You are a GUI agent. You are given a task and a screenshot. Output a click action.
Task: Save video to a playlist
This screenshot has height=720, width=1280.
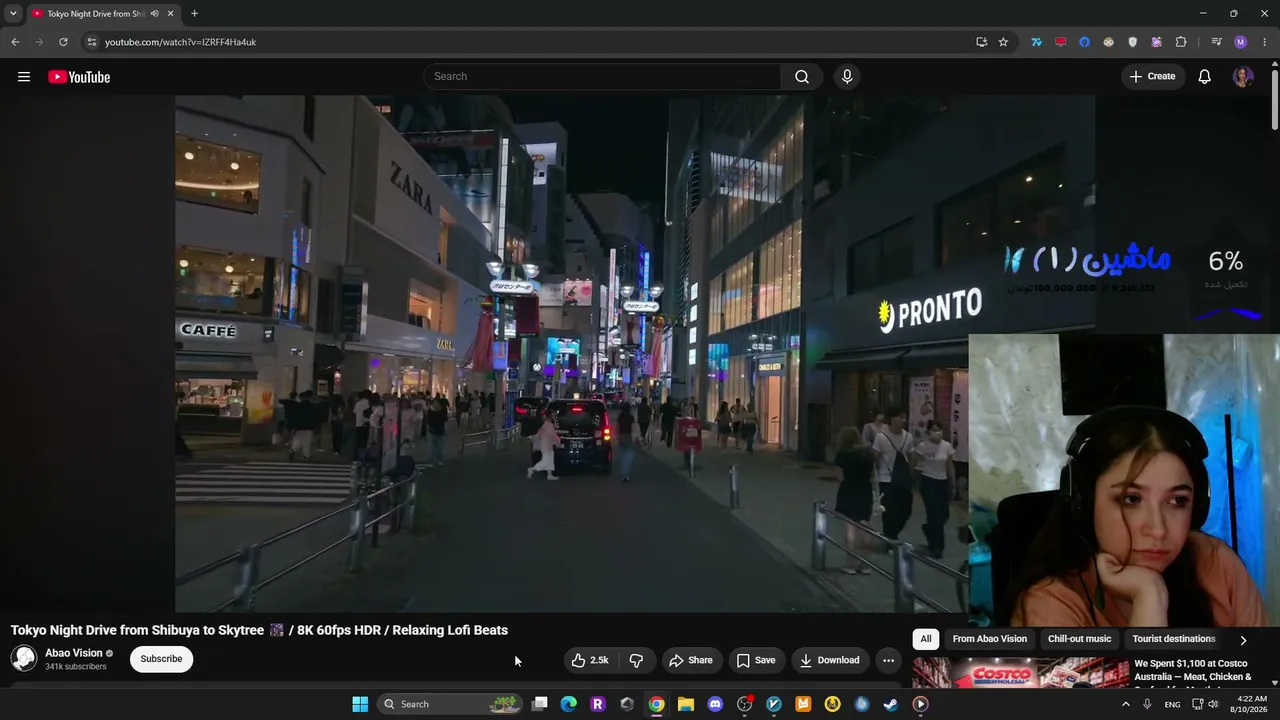(x=756, y=660)
